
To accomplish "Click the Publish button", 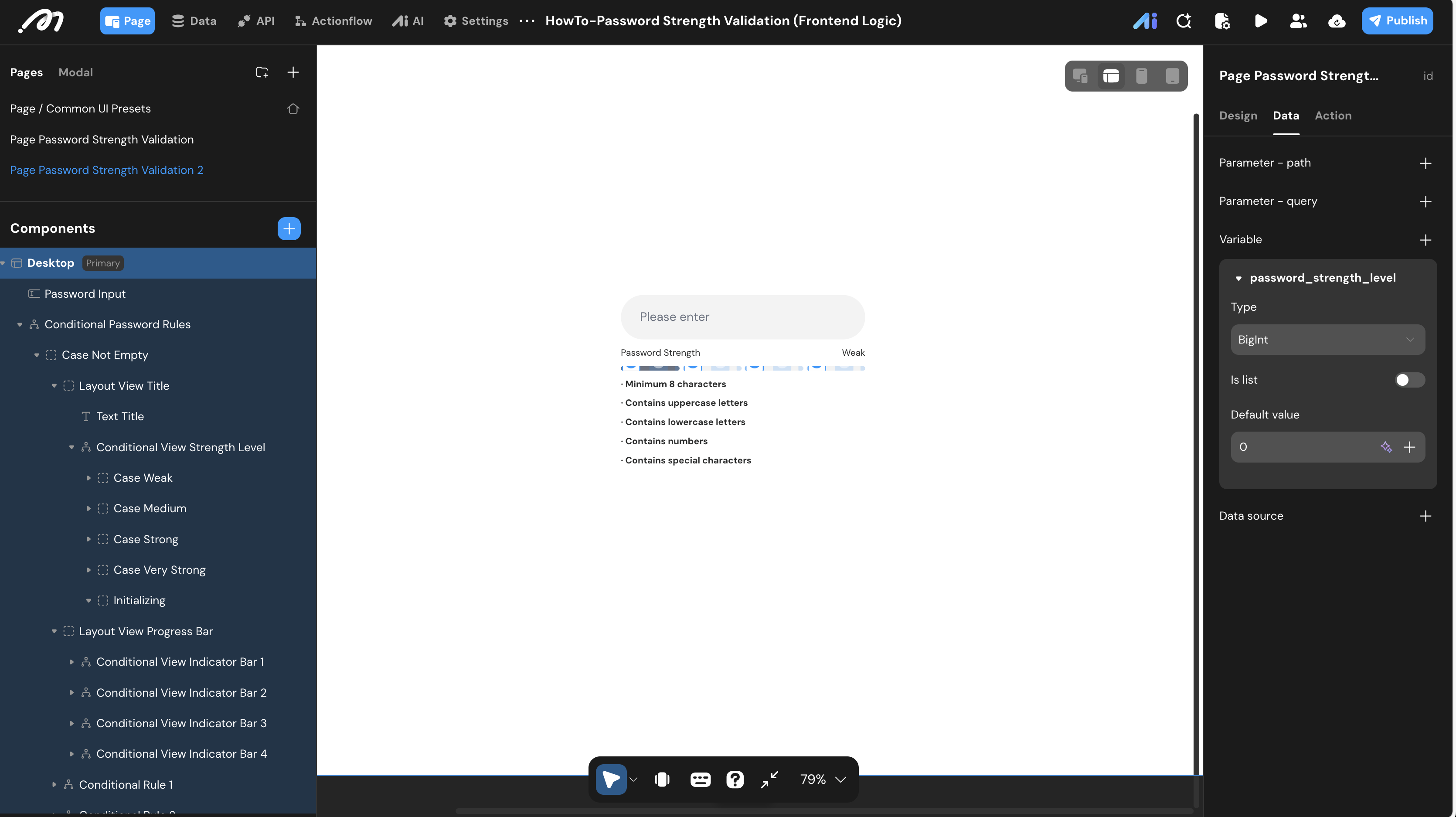I will tap(1397, 21).
